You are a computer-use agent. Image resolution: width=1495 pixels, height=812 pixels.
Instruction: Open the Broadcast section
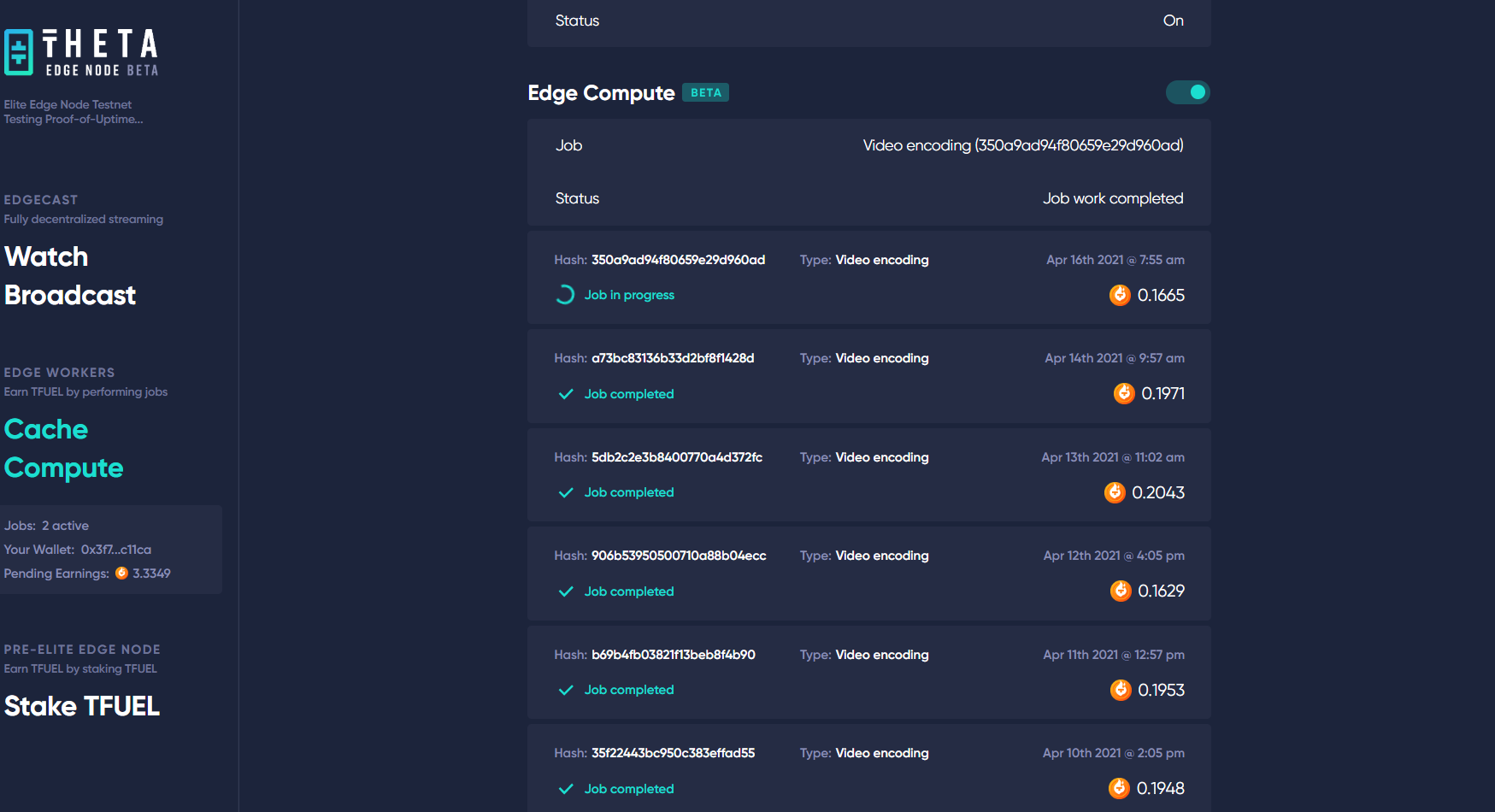click(x=70, y=295)
